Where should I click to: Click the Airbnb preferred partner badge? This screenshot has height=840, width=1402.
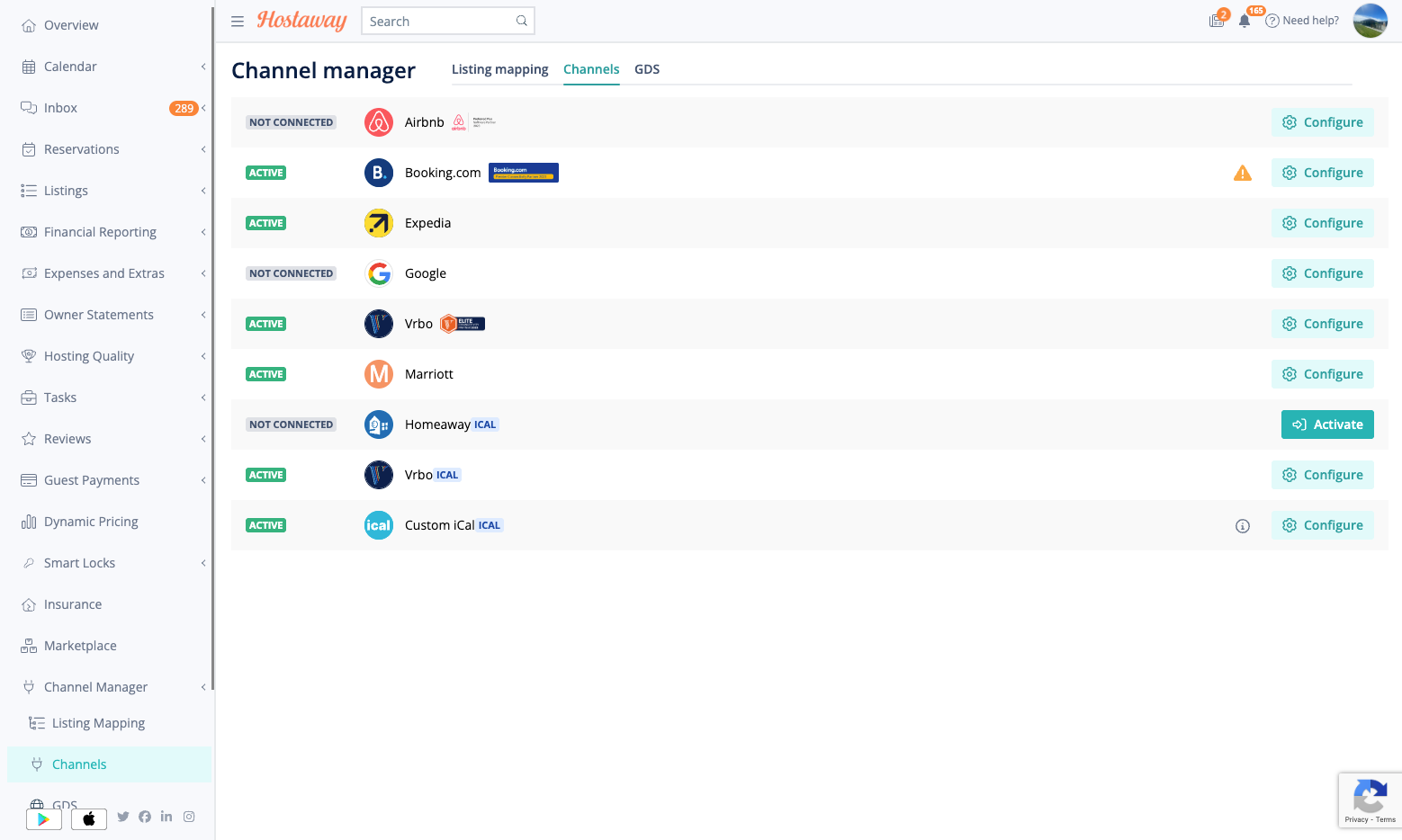click(473, 122)
